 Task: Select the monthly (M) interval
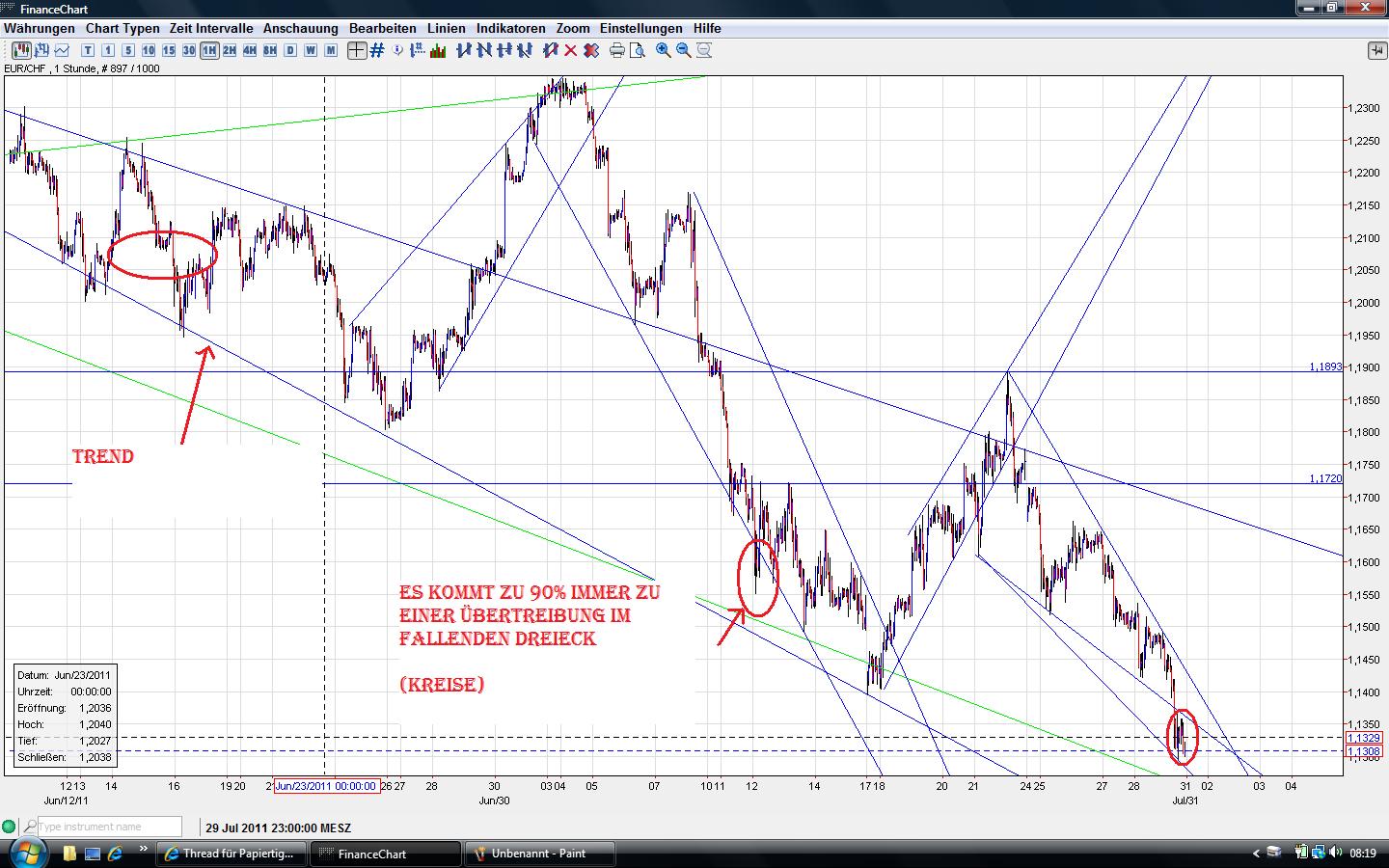click(x=331, y=50)
